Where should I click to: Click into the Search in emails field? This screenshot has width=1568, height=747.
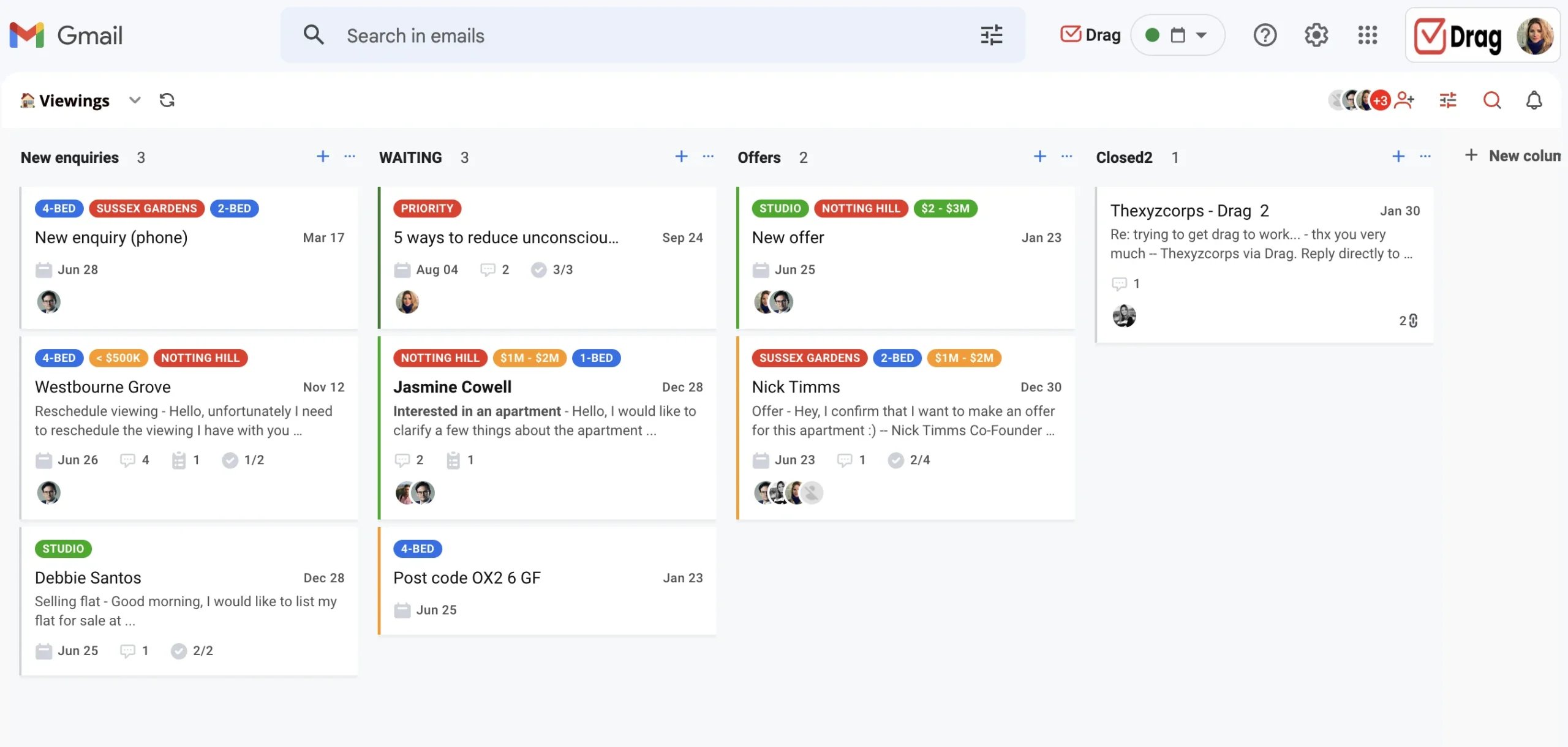pyautogui.click(x=653, y=35)
